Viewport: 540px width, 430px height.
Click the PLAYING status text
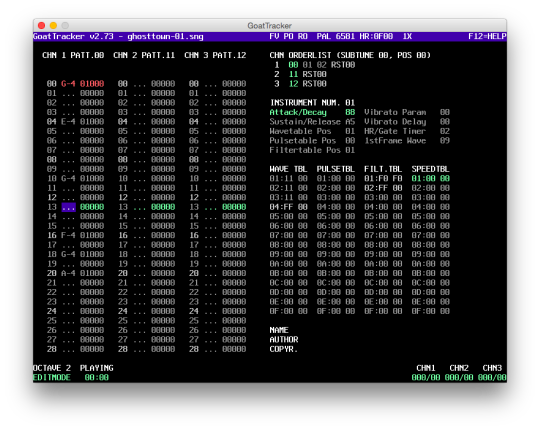coord(97,368)
